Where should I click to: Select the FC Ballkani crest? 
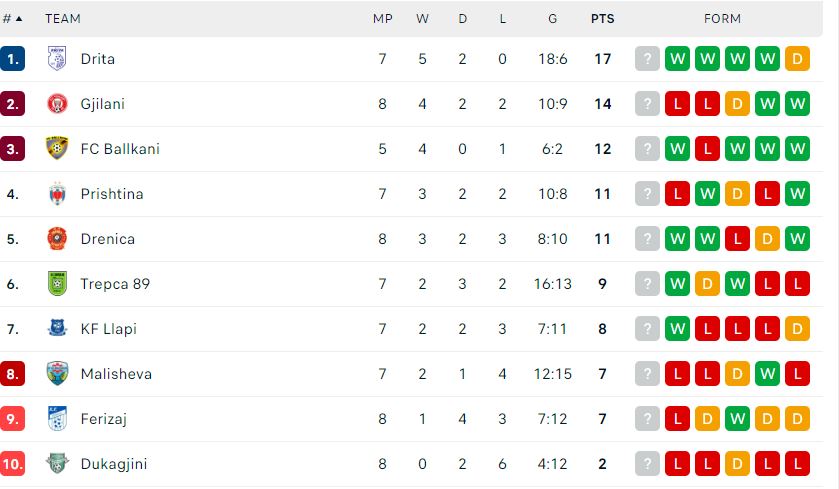pyautogui.click(x=57, y=149)
